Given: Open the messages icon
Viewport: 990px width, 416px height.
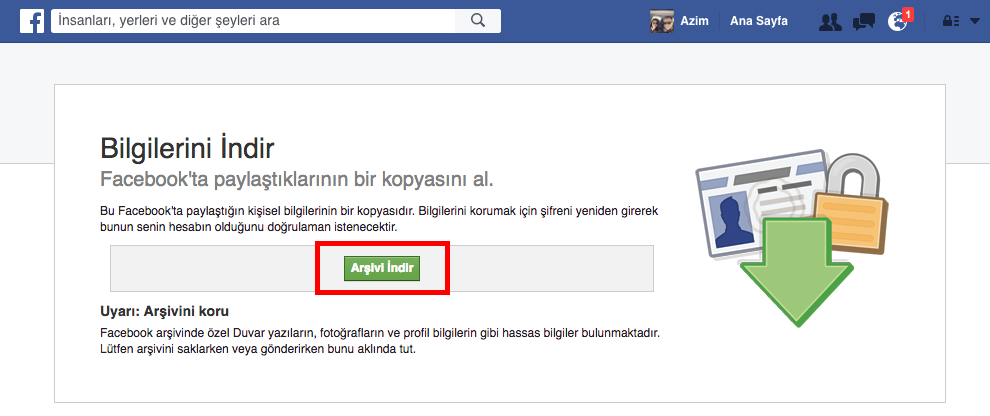Looking at the screenshot, I should click(863, 21).
